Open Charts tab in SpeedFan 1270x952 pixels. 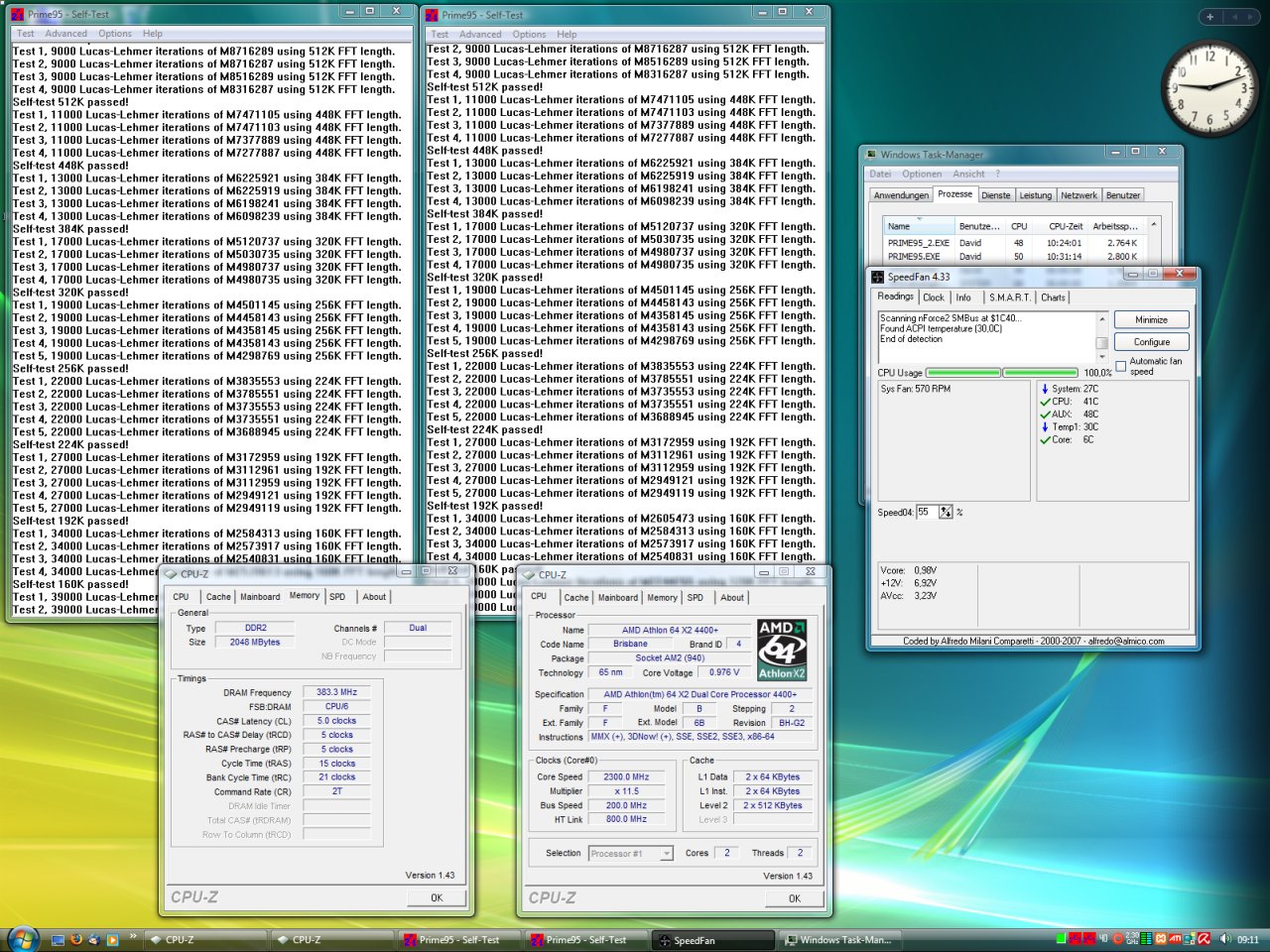point(1053,297)
